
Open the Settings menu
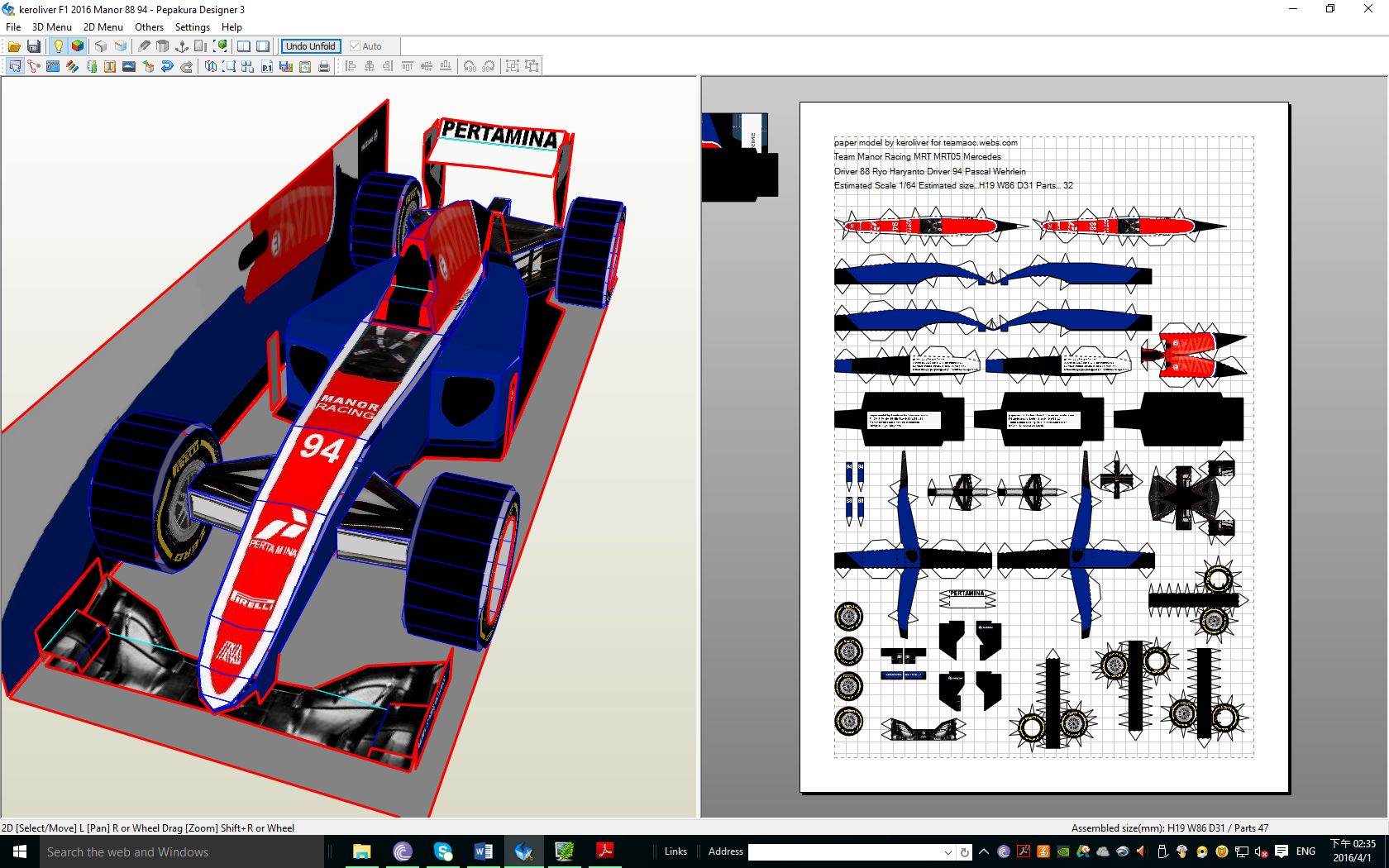coord(193,26)
